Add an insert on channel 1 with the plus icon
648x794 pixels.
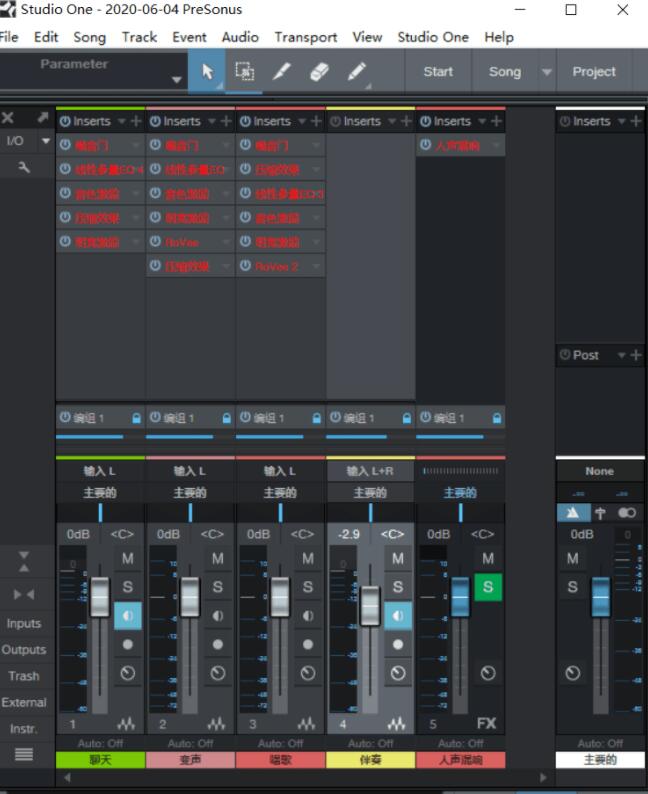tap(137, 121)
